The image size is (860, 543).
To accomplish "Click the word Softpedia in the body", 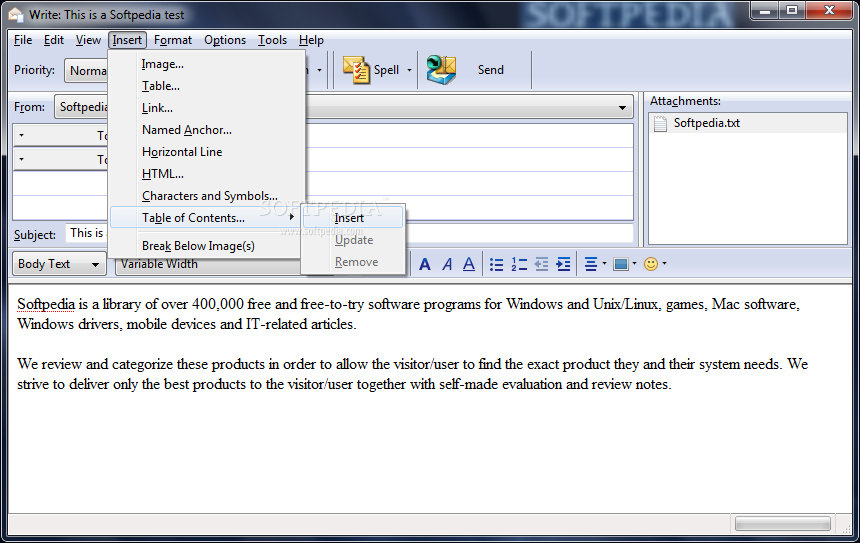I will coord(46,304).
